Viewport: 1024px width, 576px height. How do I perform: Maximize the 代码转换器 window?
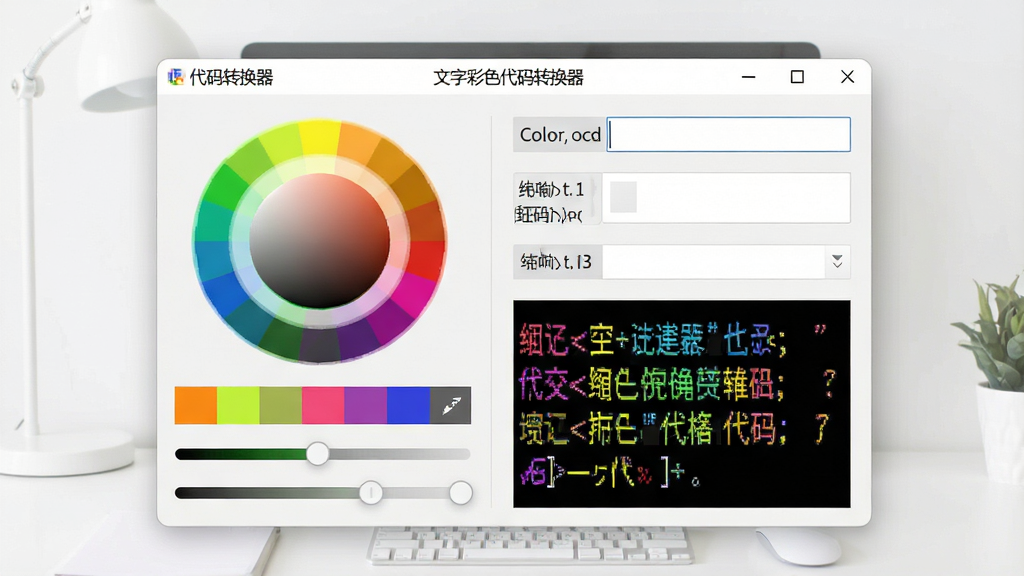797,77
